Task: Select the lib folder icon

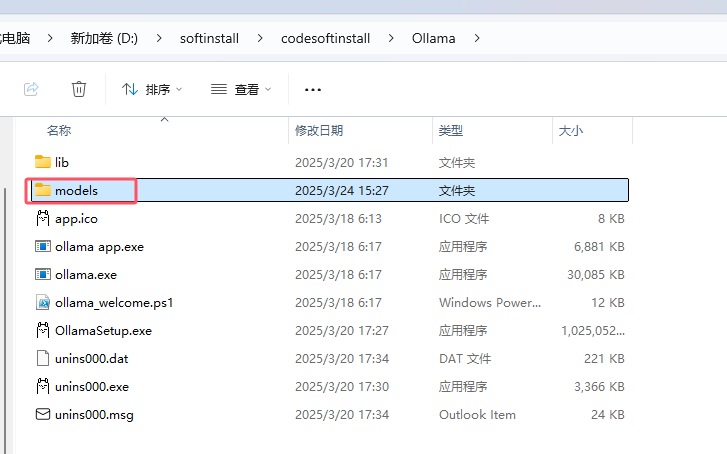Action: pos(43,162)
